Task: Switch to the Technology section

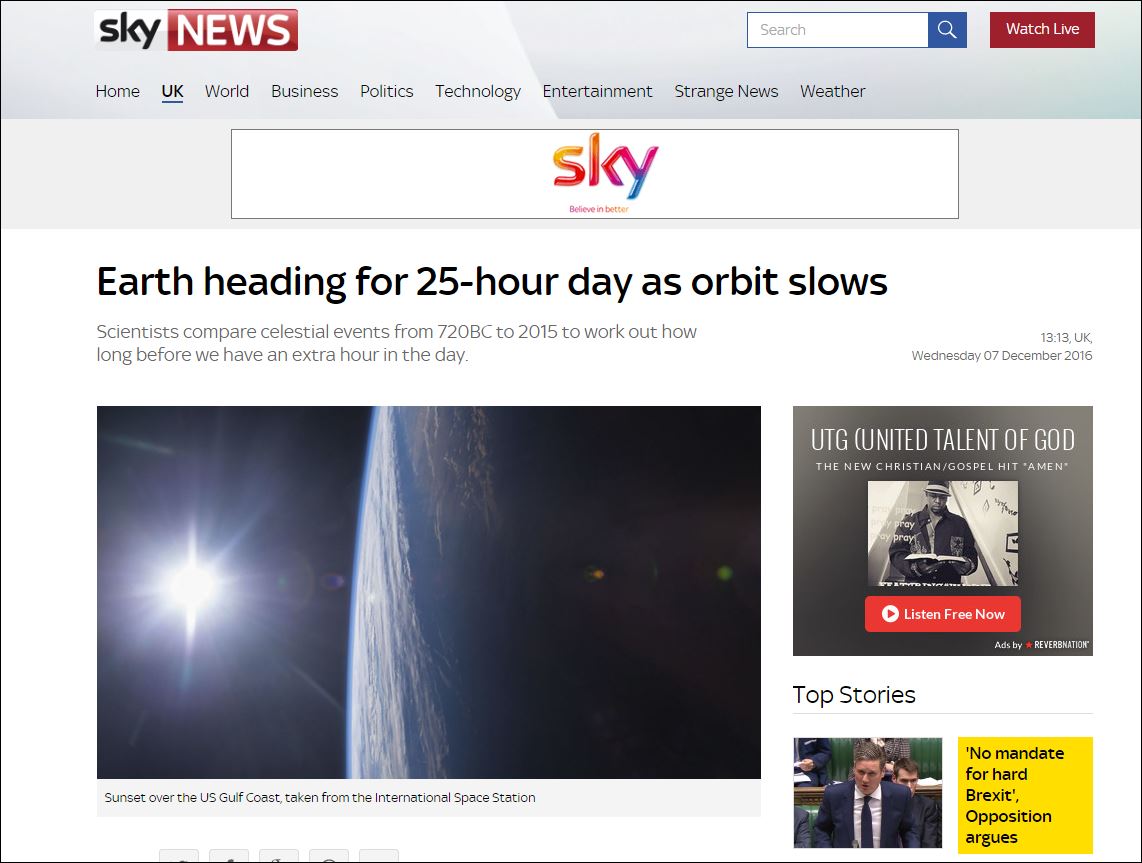Action: point(478,91)
